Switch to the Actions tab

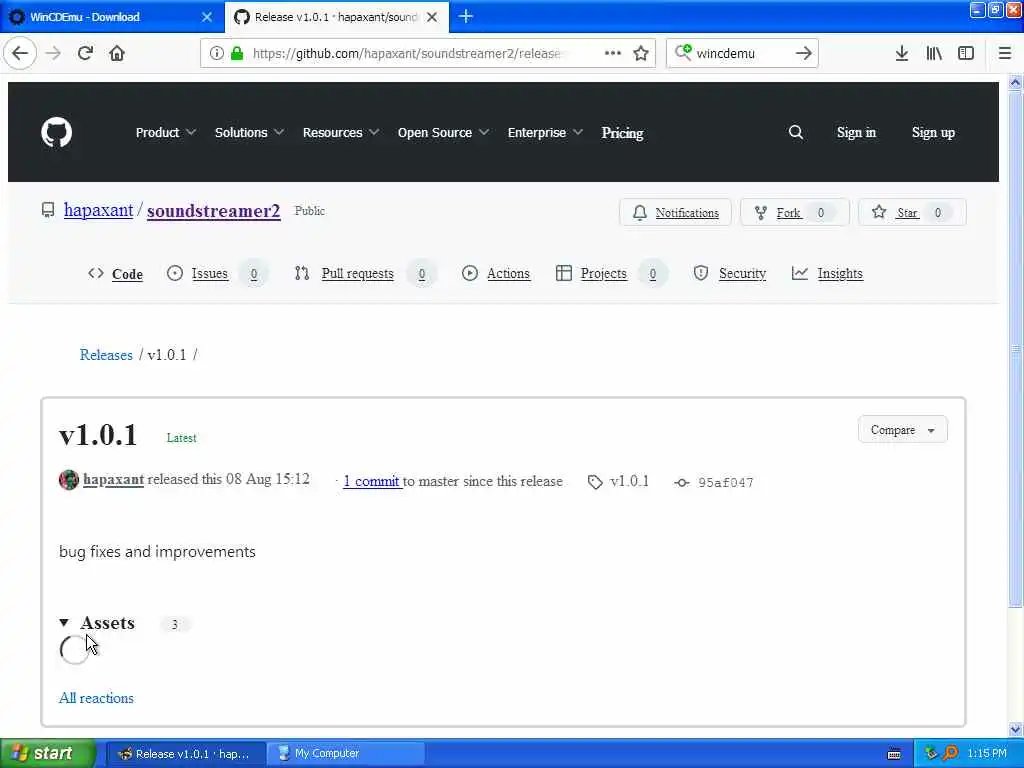click(x=496, y=274)
